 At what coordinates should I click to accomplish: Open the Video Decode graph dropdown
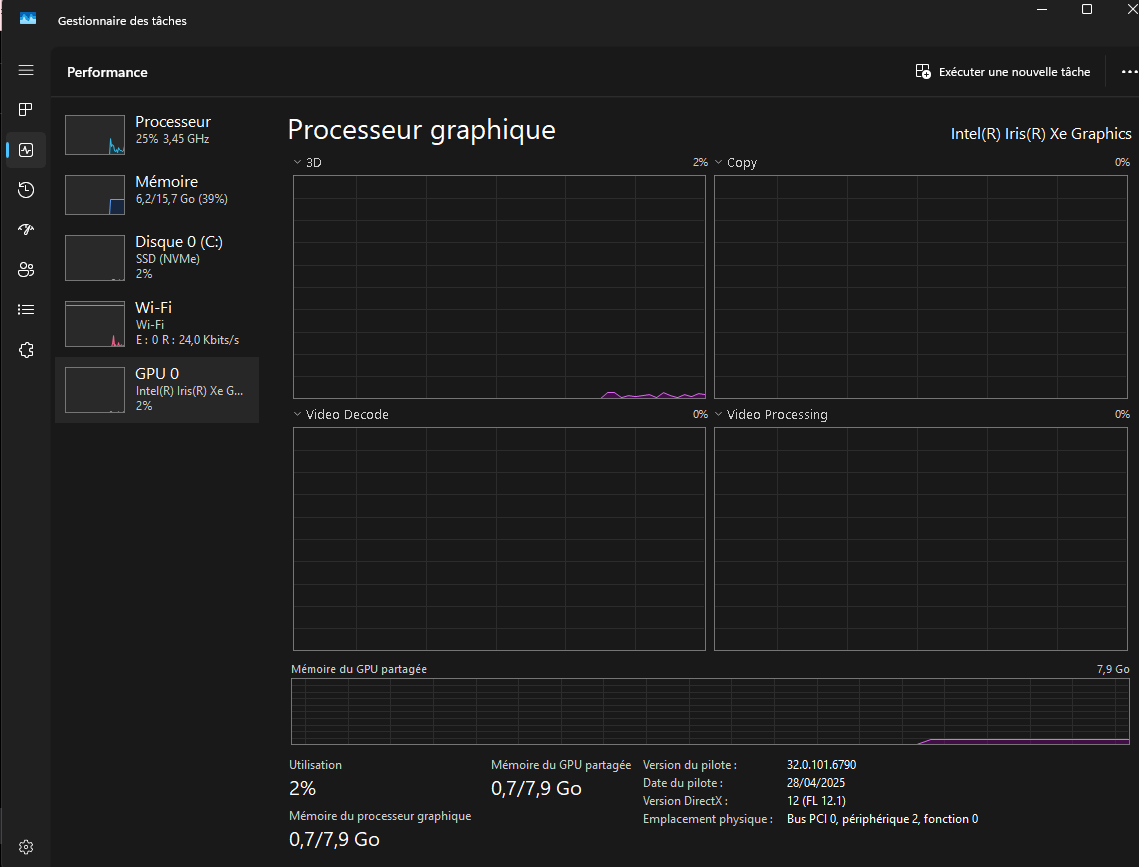tap(298, 414)
